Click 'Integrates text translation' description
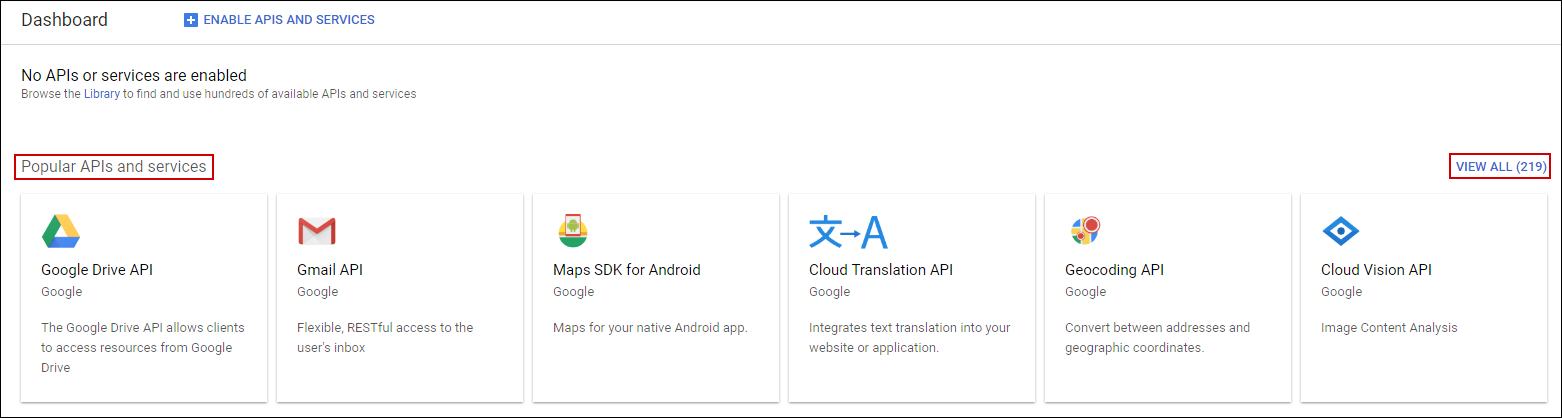1562x418 pixels. point(910,338)
